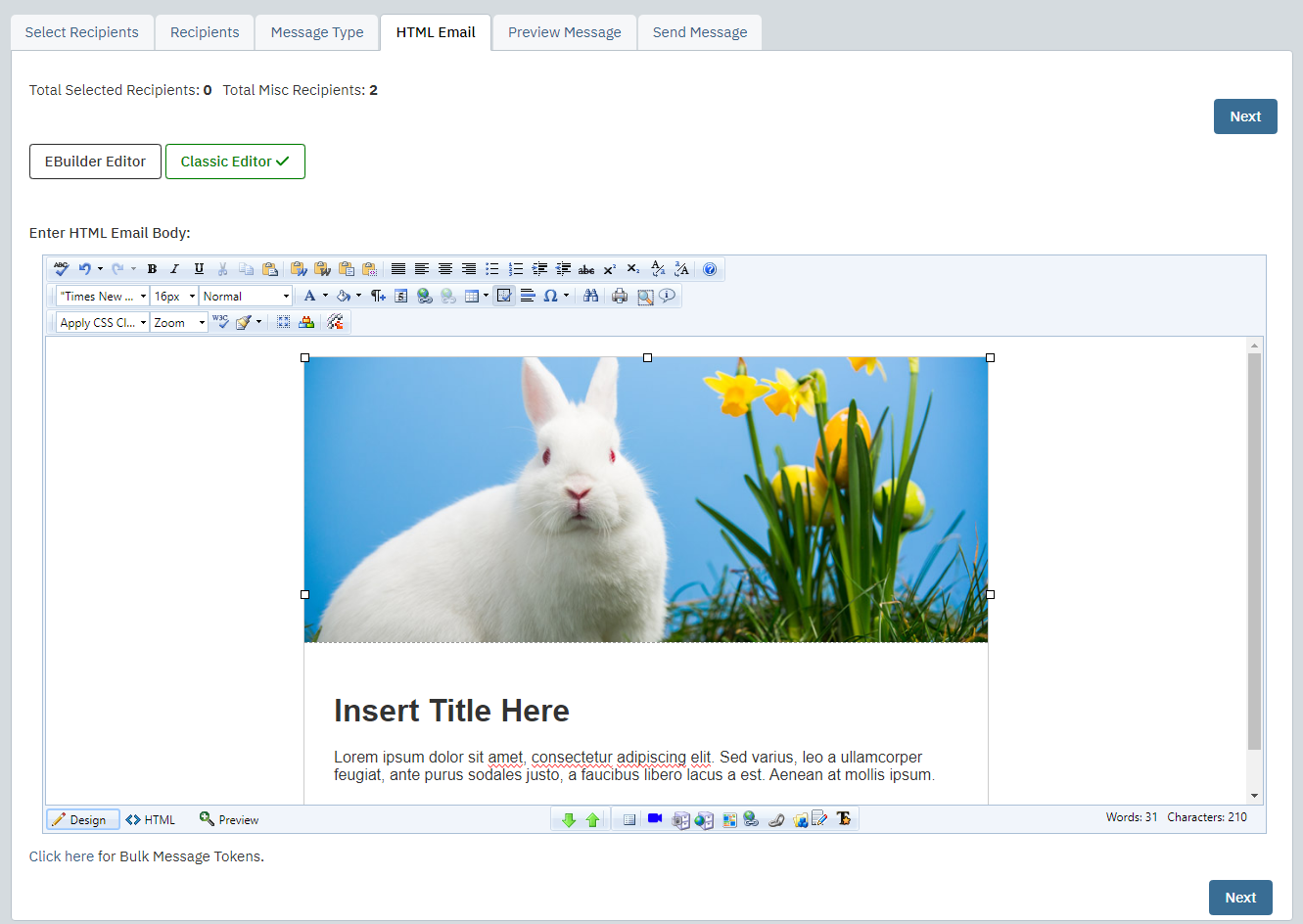Run the ABC spell check tool
The image size is (1303, 924).
pyautogui.click(x=62, y=269)
